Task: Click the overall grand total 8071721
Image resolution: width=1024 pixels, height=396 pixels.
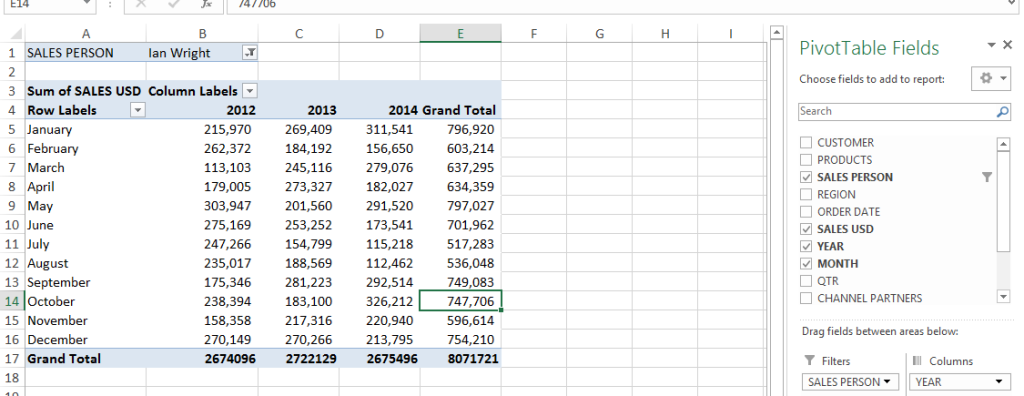Action: [460, 359]
